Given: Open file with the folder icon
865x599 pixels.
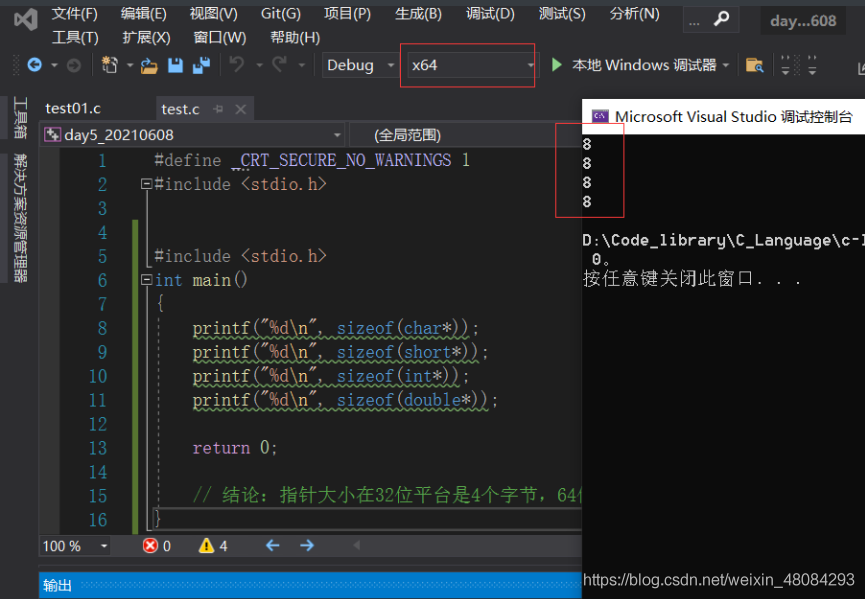Looking at the screenshot, I should click(x=149, y=66).
